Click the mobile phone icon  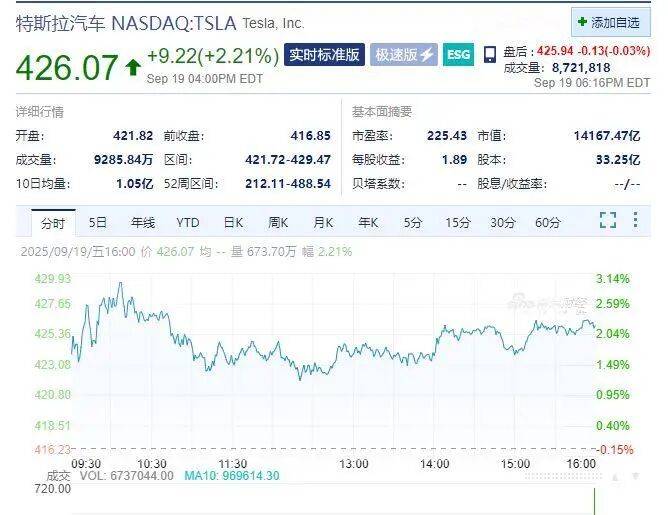pyautogui.click(x=490, y=55)
